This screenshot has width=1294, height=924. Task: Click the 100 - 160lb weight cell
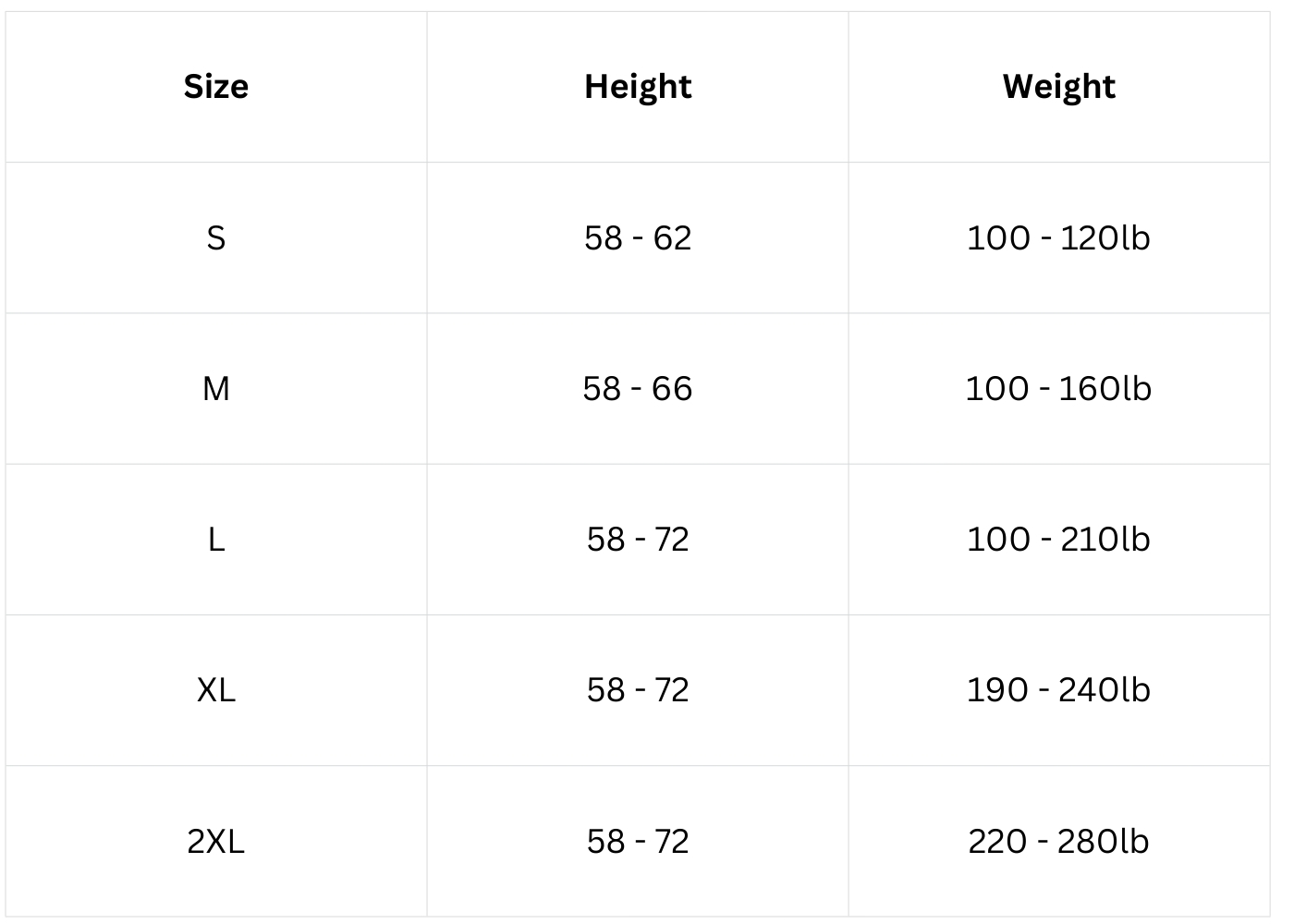coord(1058,389)
